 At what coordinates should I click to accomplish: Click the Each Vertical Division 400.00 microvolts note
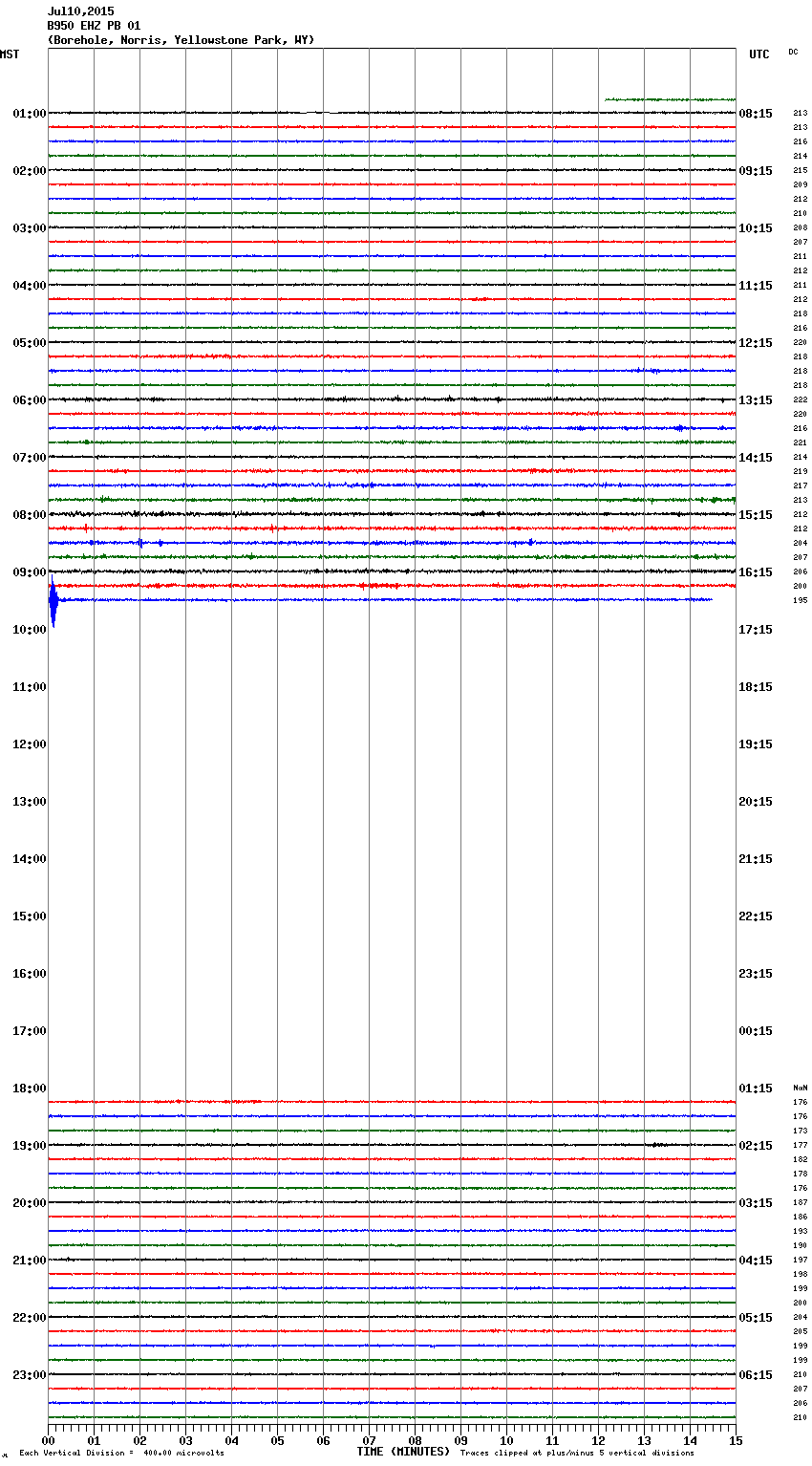coord(122,1453)
